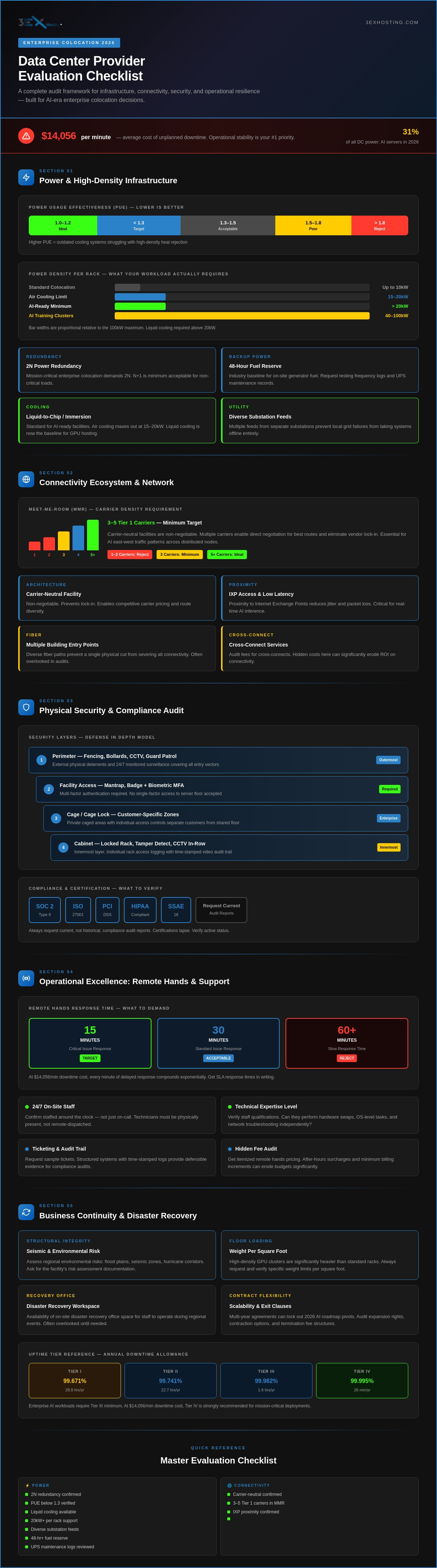Click the 30 minutes ACCEPTABLE response card
Viewport: 437px width, 1568px height.
point(219,1043)
